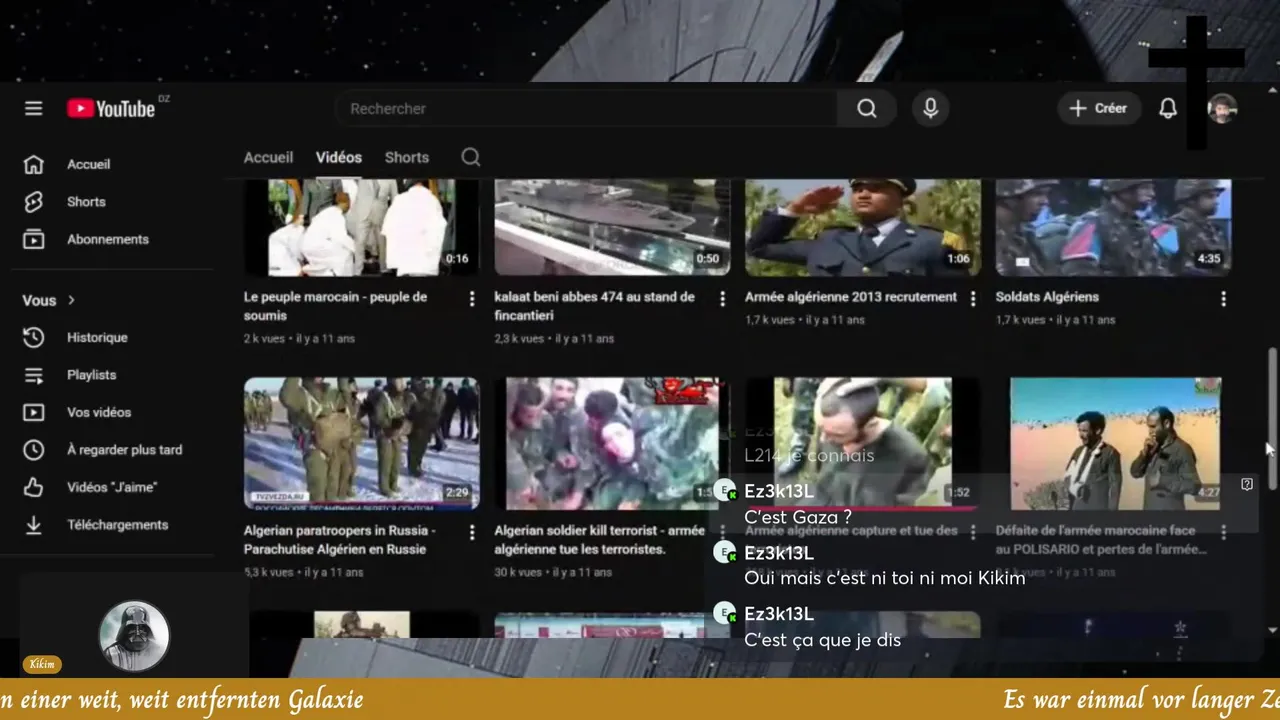Open options for Armée algérienne 2013 recrutement
Screen dimensions: 1280x720
point(973,298)
